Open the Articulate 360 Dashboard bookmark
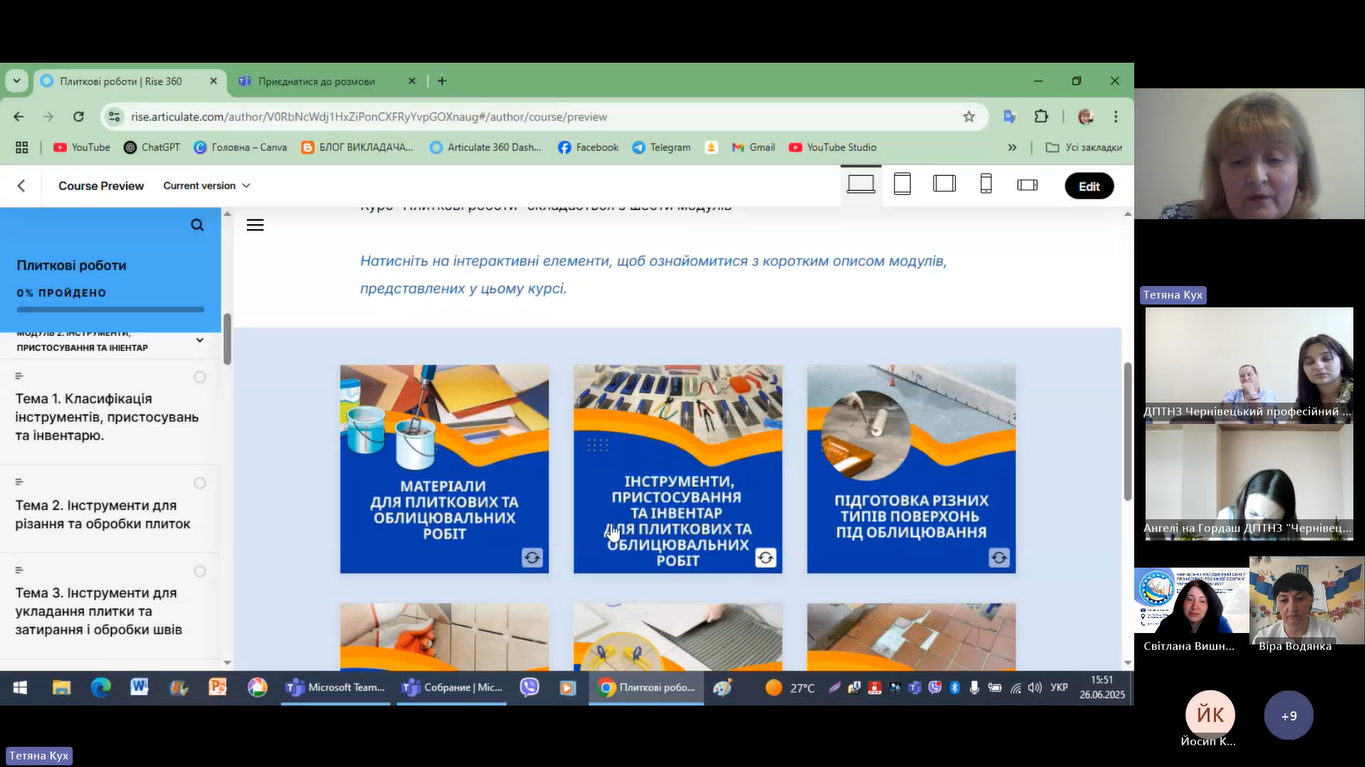 484,147
